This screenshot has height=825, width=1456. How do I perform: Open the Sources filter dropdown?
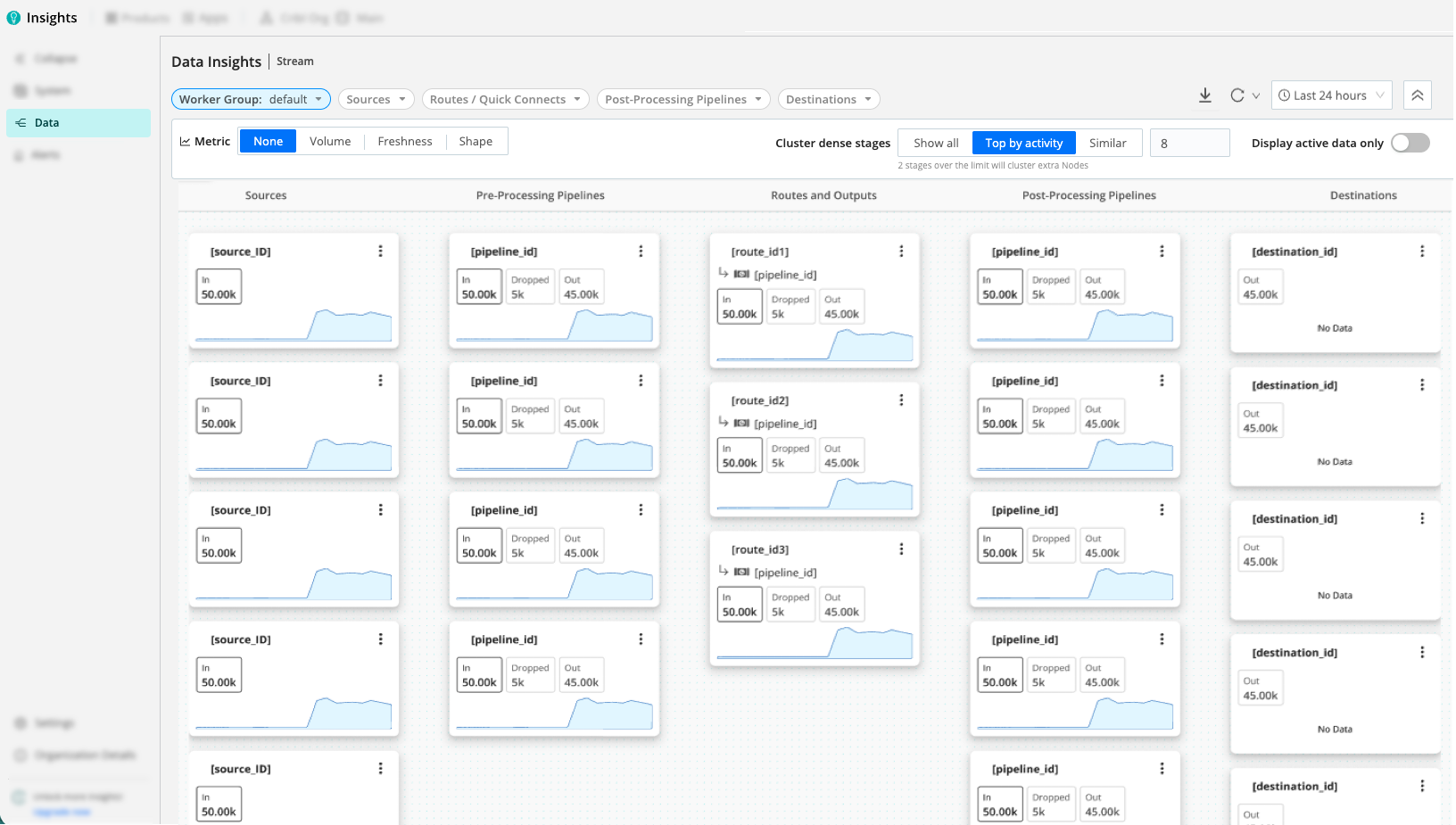(x=376, y=99)
